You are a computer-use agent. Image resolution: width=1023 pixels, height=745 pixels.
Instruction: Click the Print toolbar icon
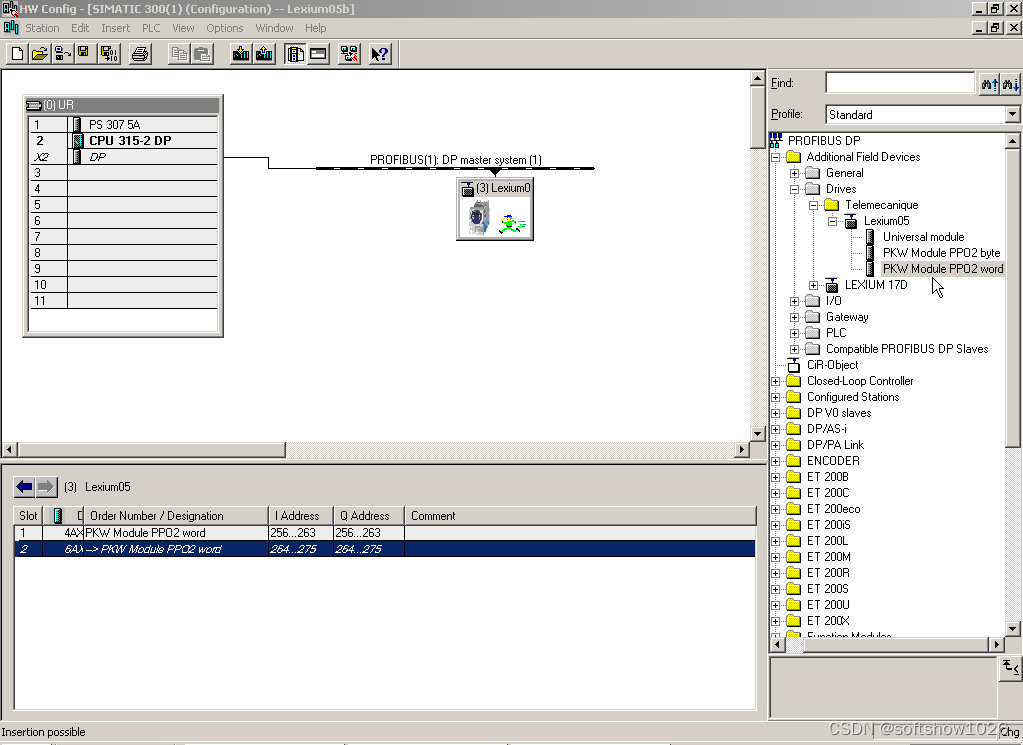click(140, 53)
